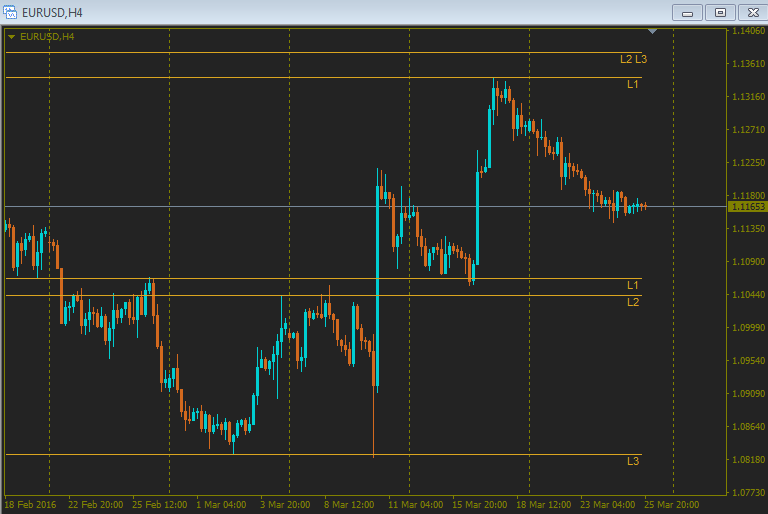Click the 3 Mar 20:00 time label
The height and width of the screenshot is (514, 768).
coord(285,505)
